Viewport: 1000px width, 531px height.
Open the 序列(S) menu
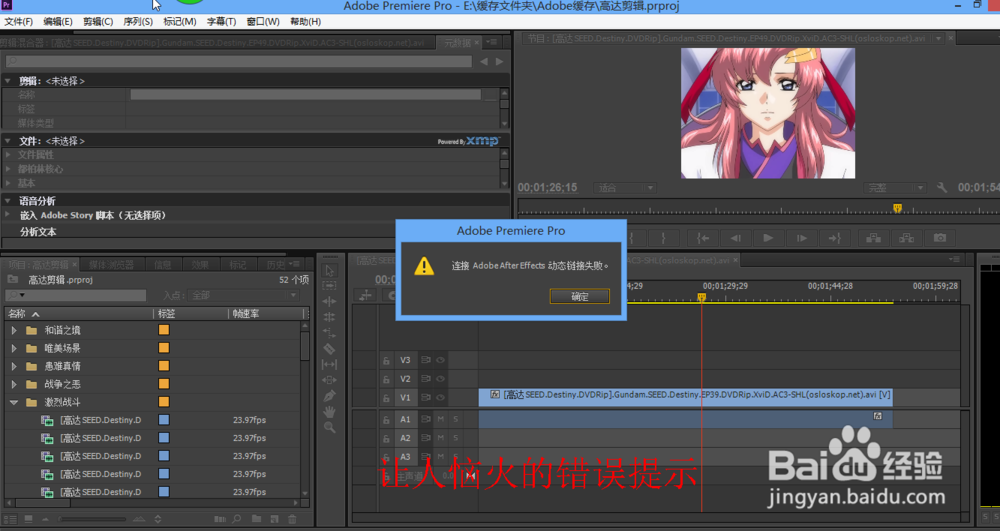click(x=138, y=22)
